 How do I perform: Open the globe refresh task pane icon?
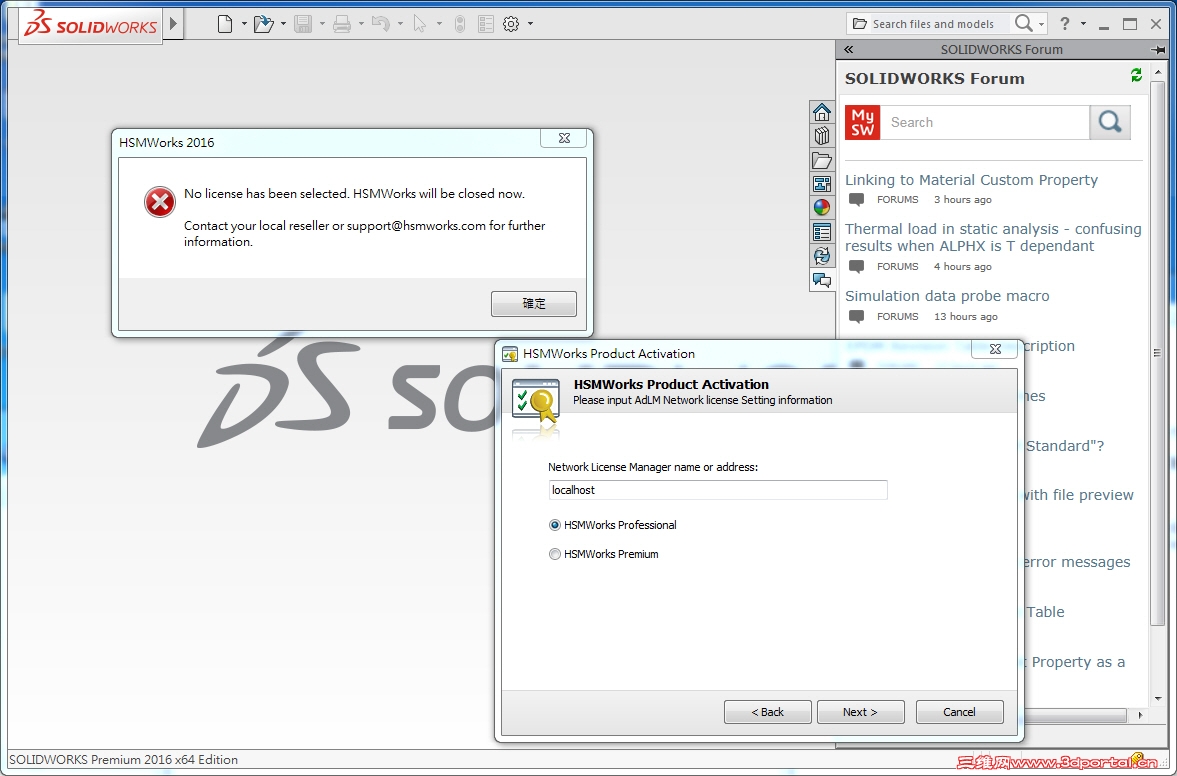click(x=822, y=256)
